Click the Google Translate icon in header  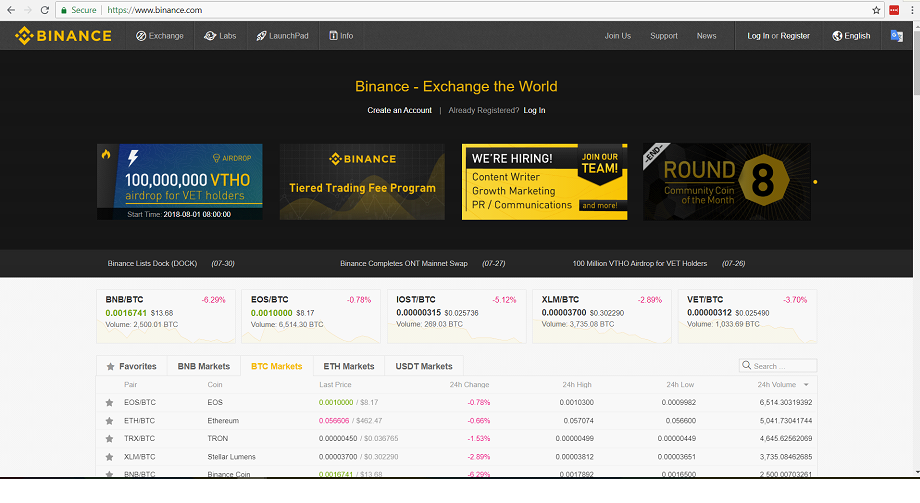click(897, 36)
